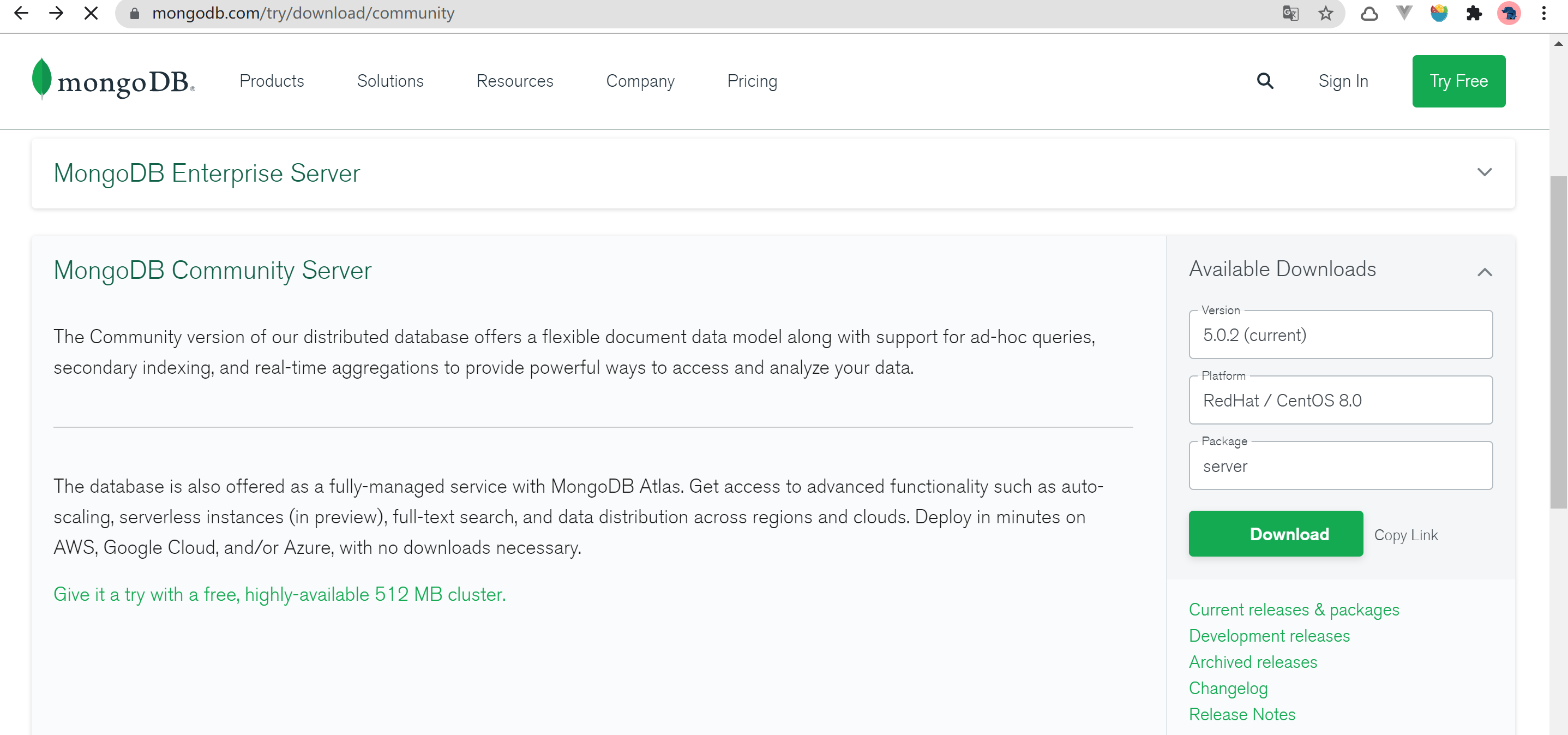Change the Platform dropdown from RedHat / CentOS 8.0
The height and width of the screenshot is (735, 1568).
click(x=1341, y=400)
